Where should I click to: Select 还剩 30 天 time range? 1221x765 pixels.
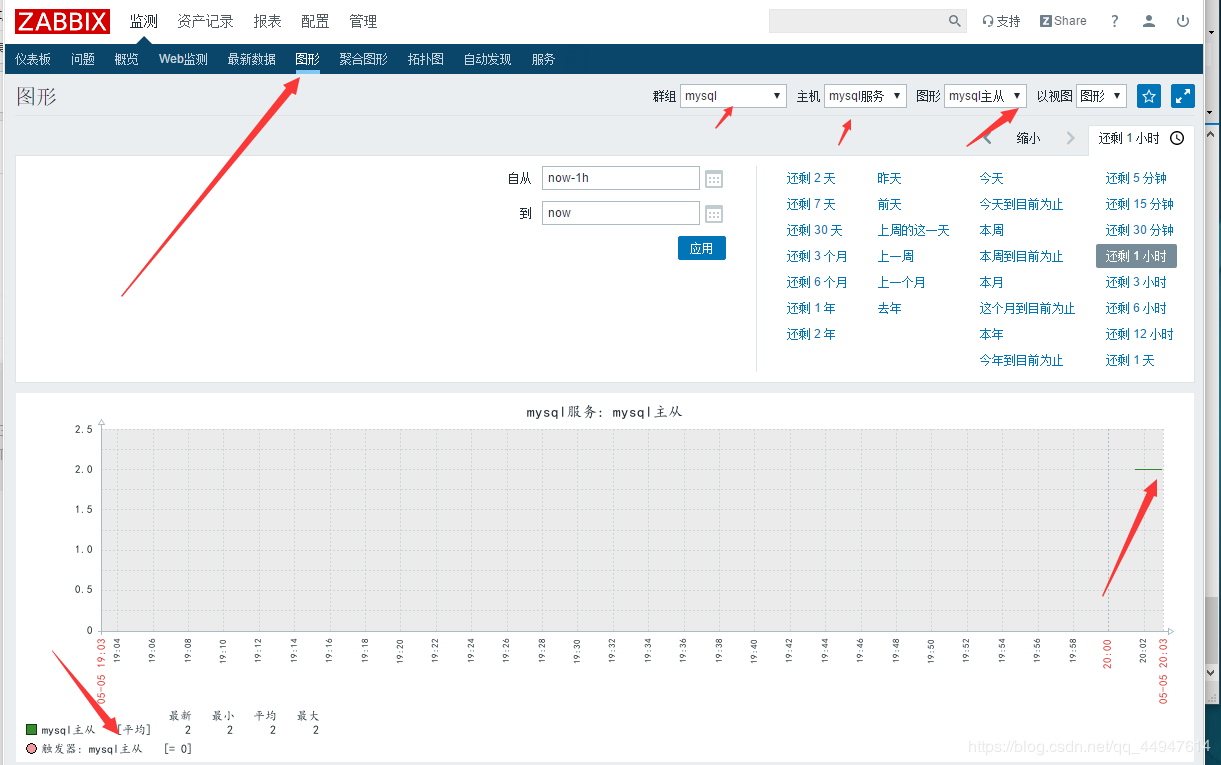[x=814, y=230]
